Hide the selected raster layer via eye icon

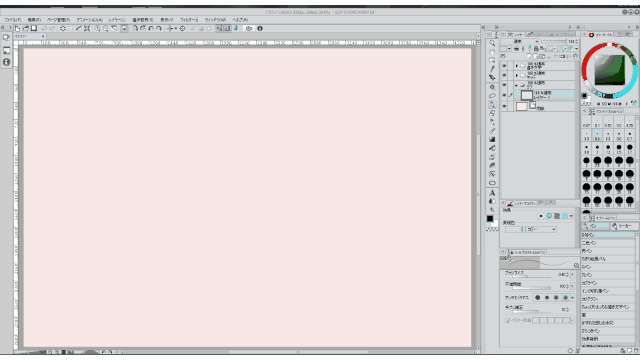504,95
